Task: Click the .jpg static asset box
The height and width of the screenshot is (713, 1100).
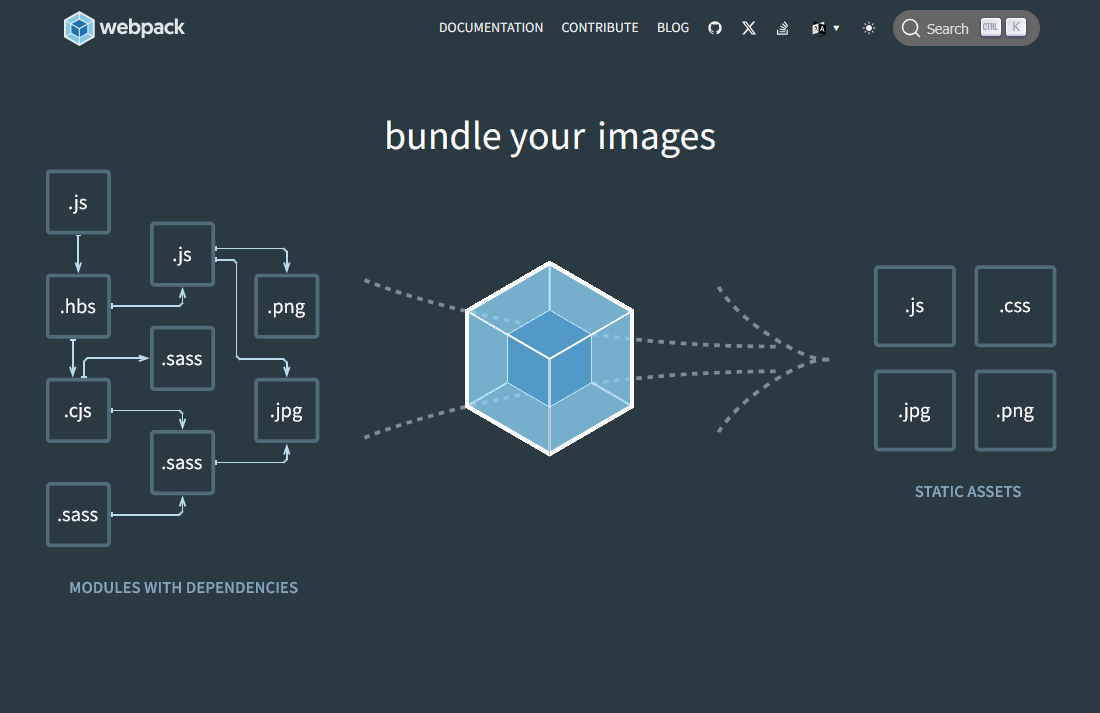Action: (x=914, y=411)
